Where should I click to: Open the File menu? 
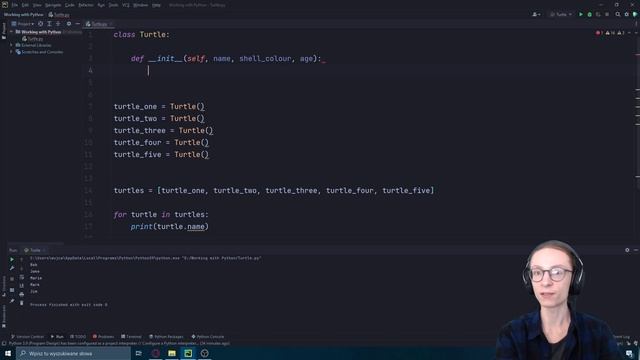(x=15, y=5)
